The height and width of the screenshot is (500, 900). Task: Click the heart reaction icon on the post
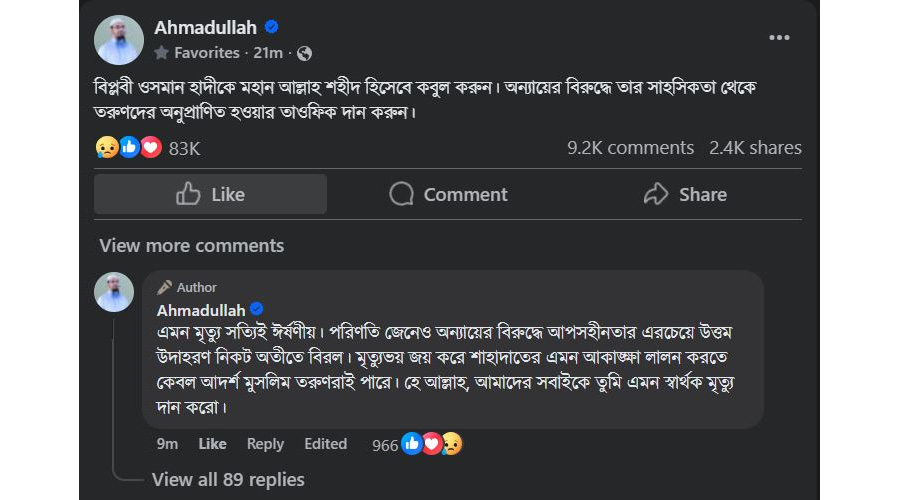pyautogui.click(x=150, y=148)
